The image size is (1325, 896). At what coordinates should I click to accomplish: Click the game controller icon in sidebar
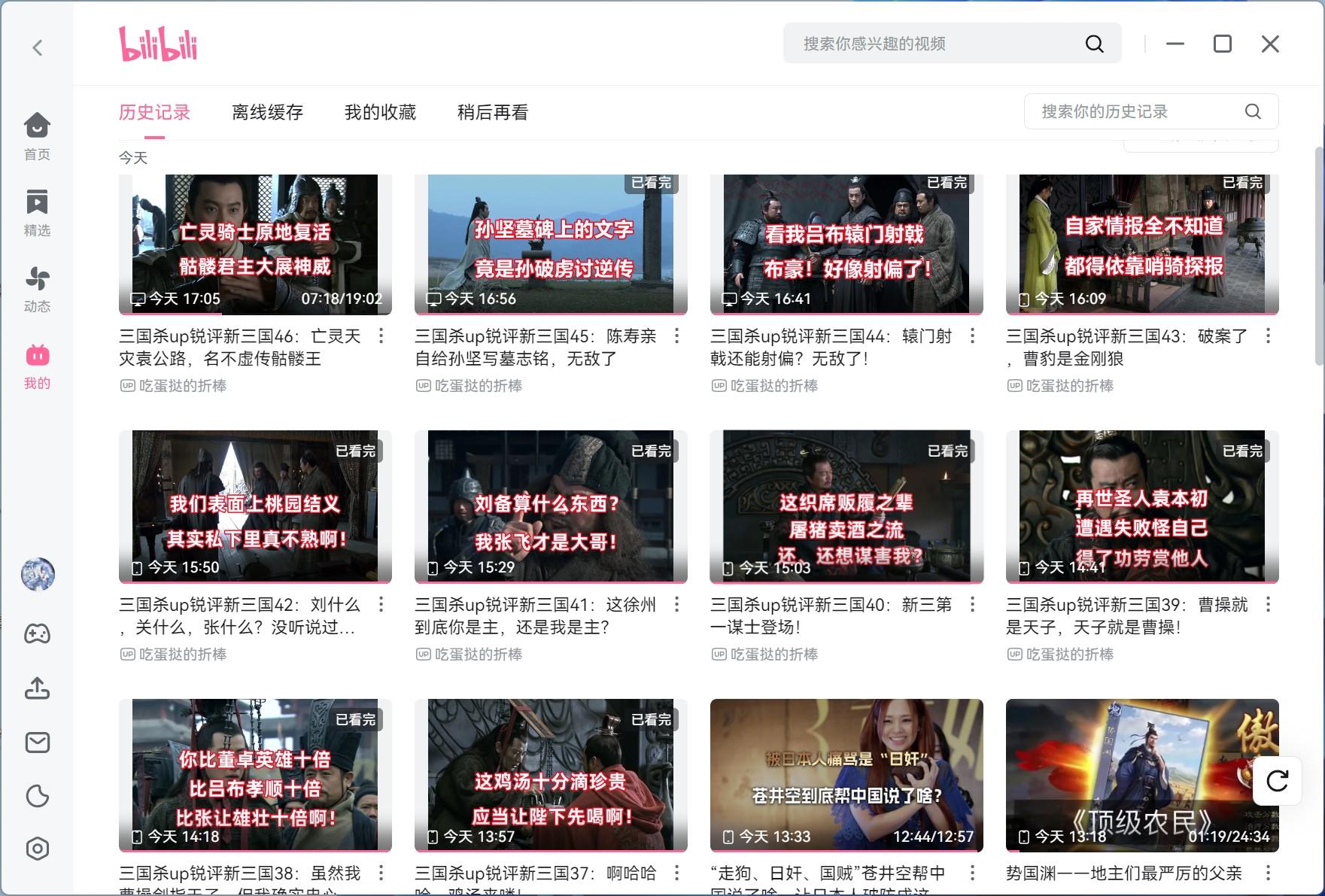37,633
